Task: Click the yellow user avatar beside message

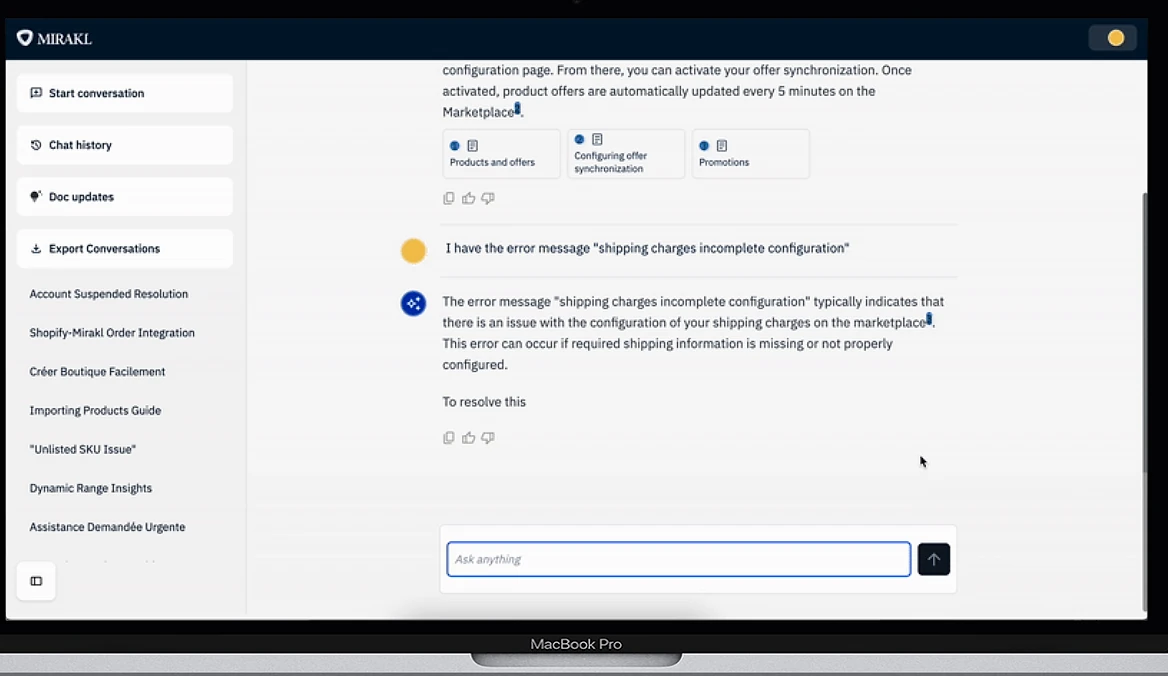Action: pyautogui.click(x=413, y=251)
